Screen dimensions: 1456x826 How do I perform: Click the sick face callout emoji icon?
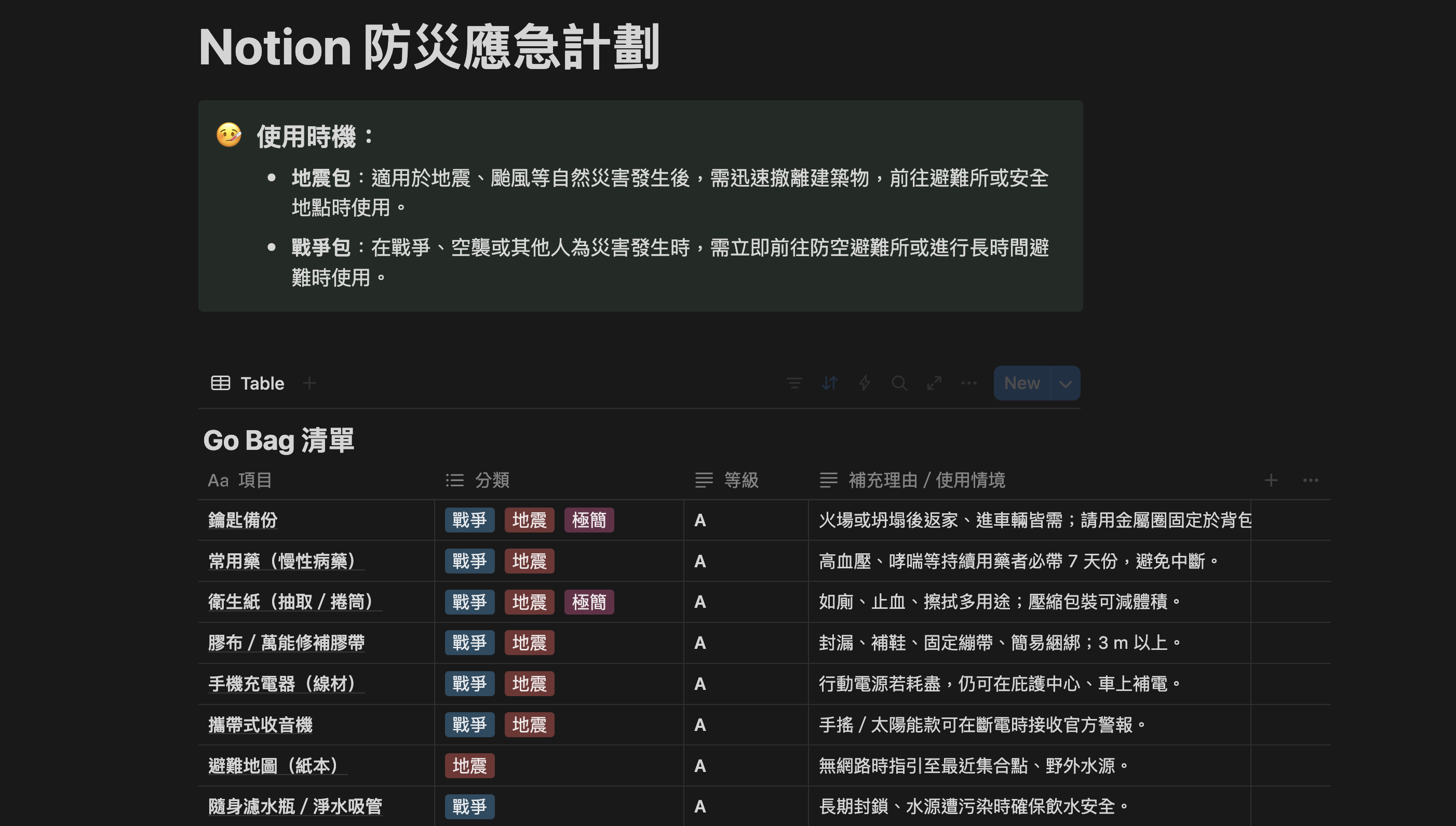[x=229, y=136]
